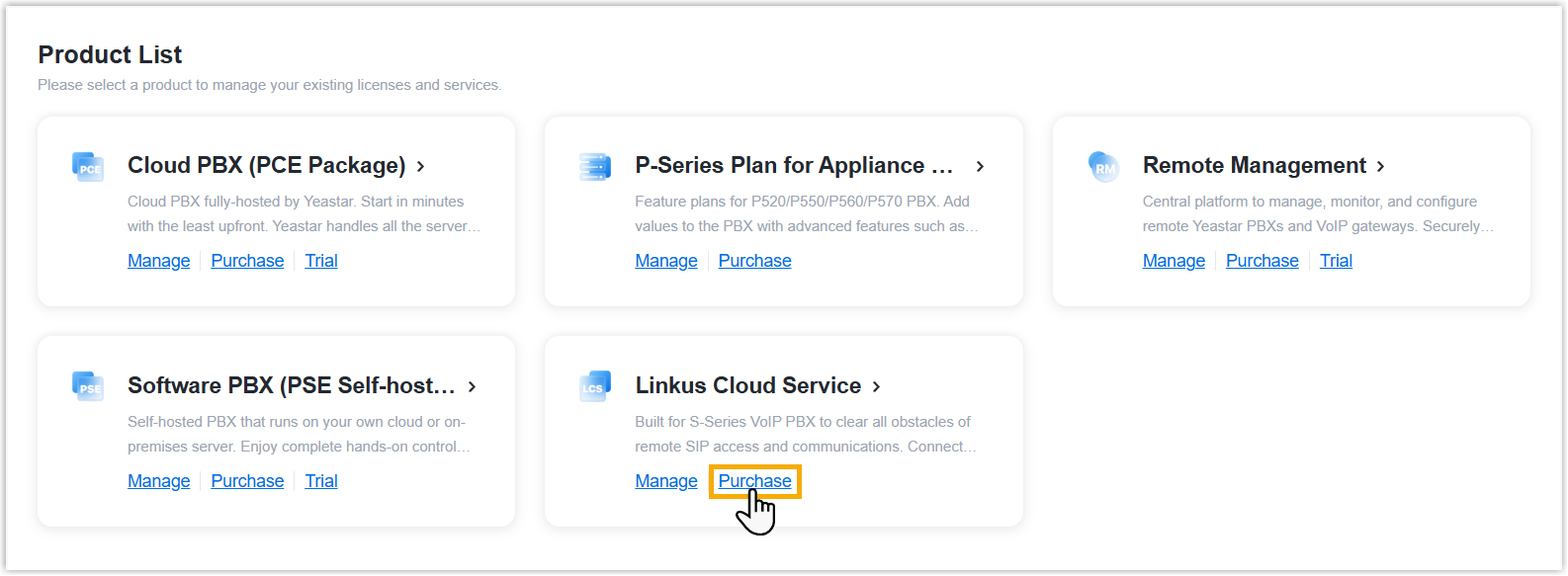The width and height of the screenshot is (1568, 576).
Task: Click the Remote Management RM icon
Action: click(1103, 167)
